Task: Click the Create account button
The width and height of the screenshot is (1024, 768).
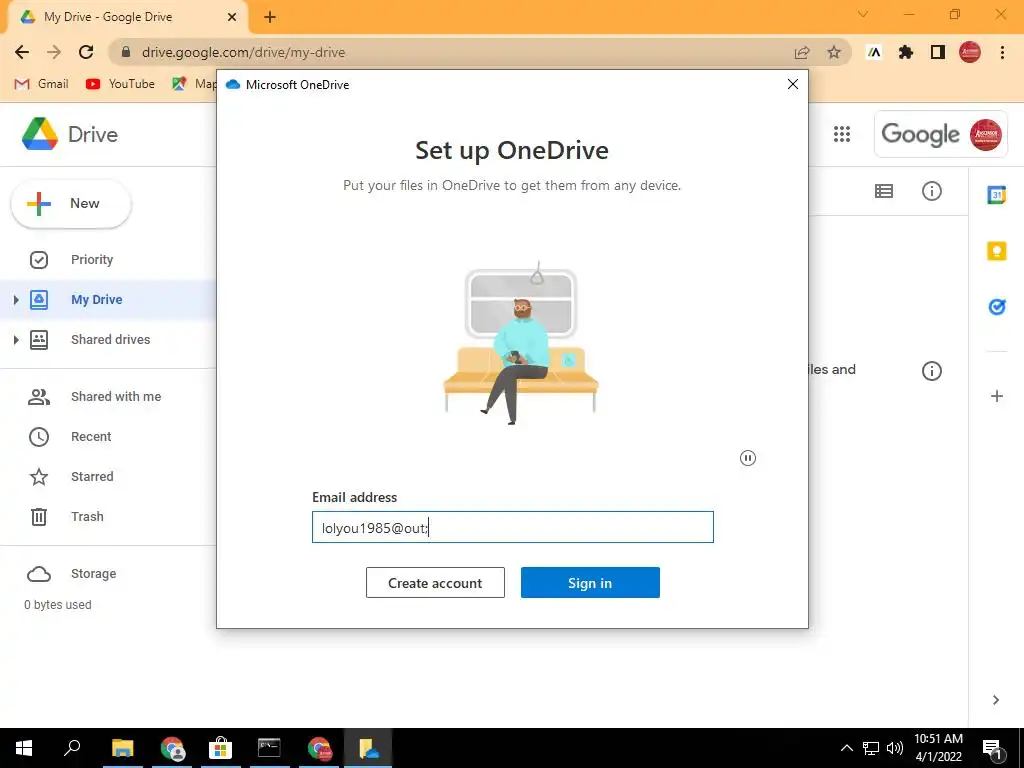Action: coord(435,583)
